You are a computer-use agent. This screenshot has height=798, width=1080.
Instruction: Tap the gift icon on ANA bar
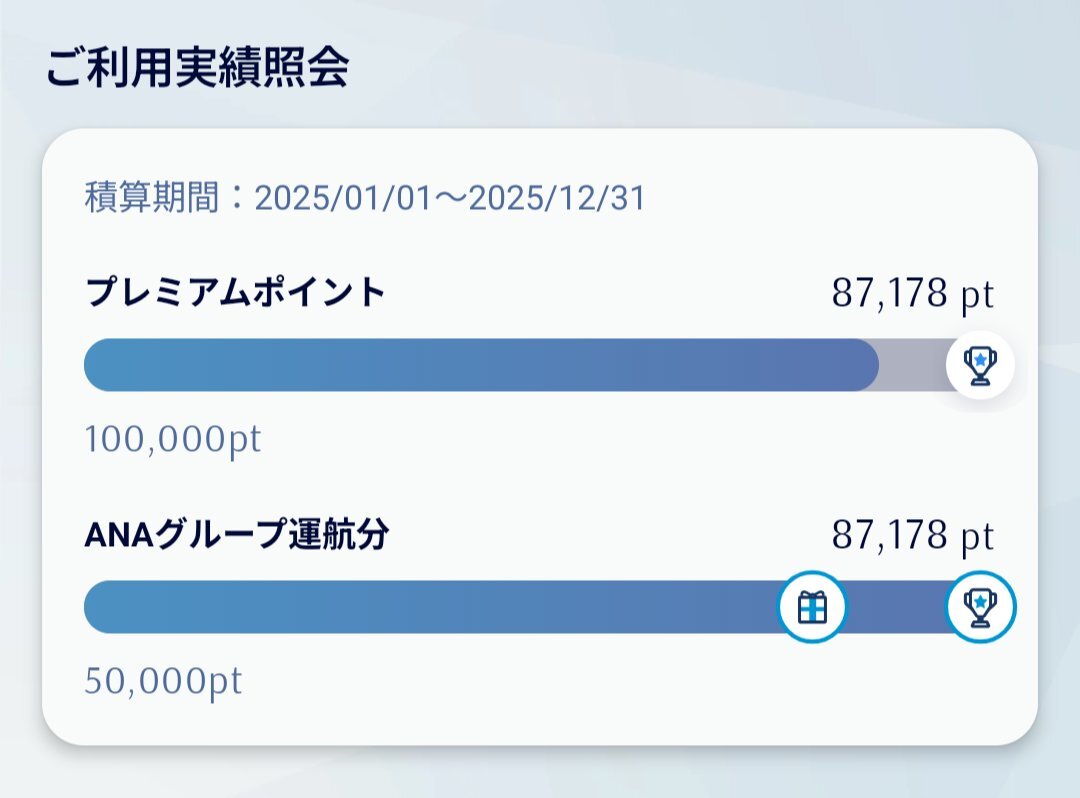[x=812, y=607]
